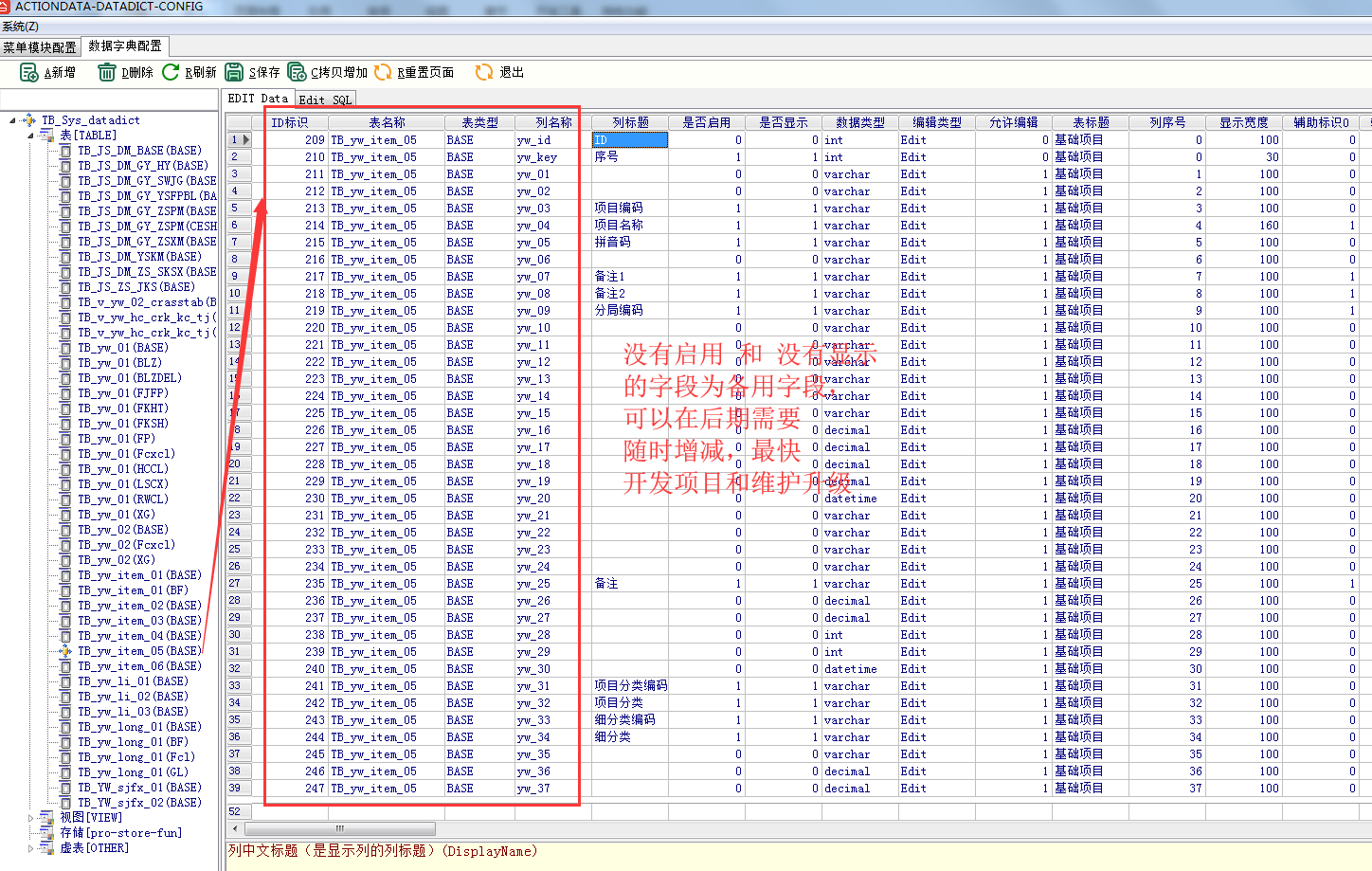Save changes using the S保存 icon

tap(234, 72)
